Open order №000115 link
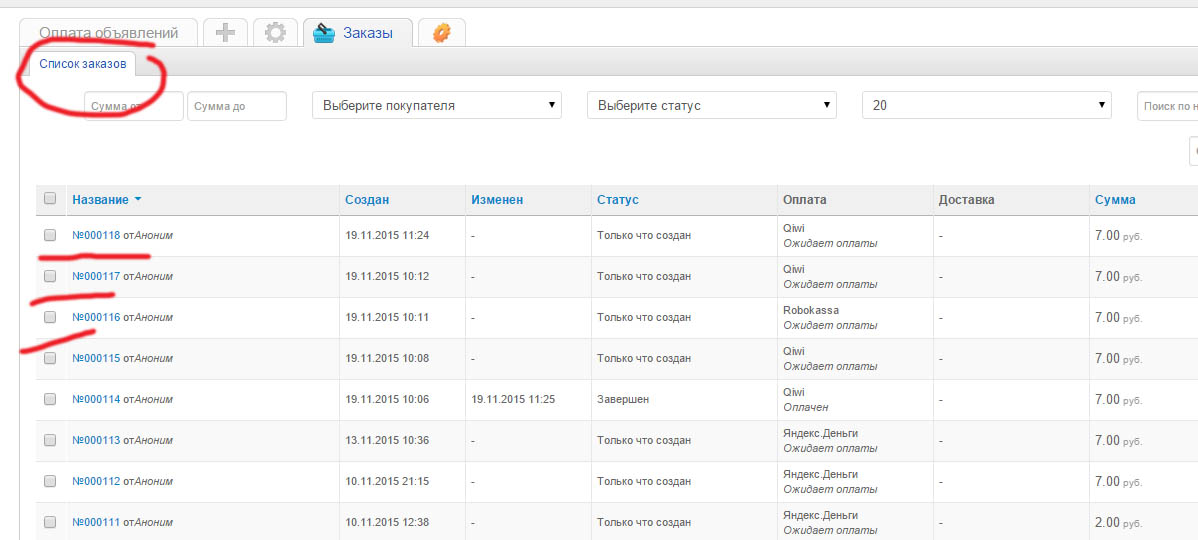1198x540 pixels. tap(96, 358)
